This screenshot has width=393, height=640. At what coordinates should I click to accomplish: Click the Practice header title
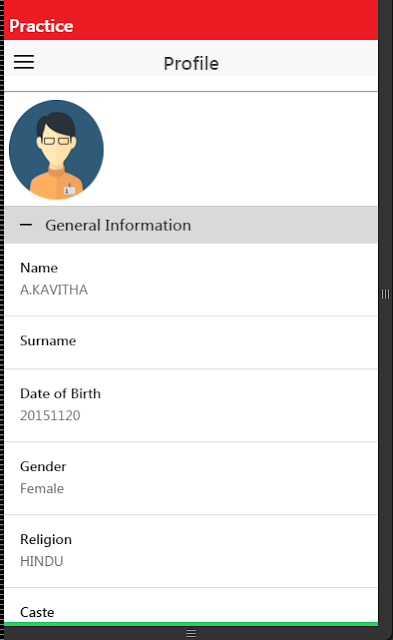41,26
